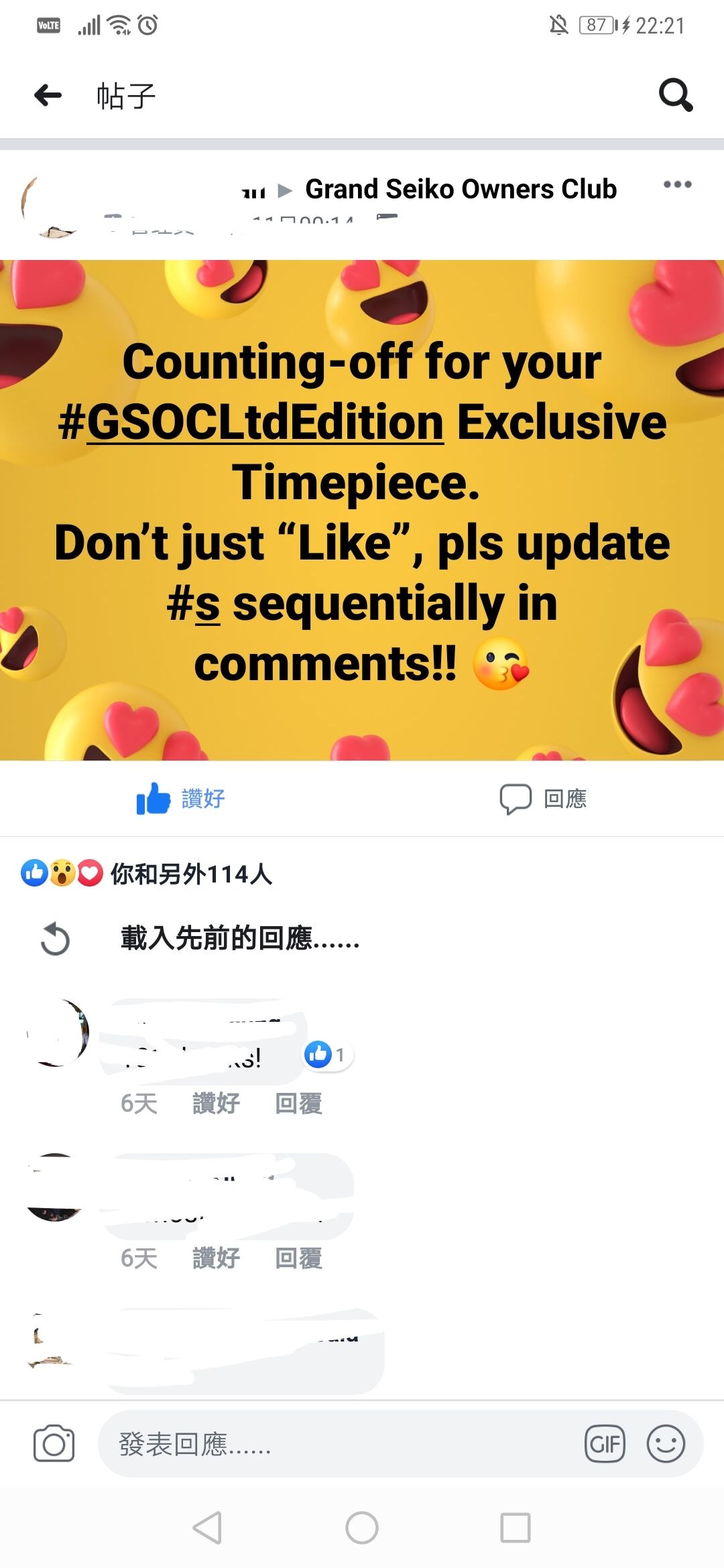Tap the back arrow in the header
Viewport: 724px width, 1568px height.
(x=48, y=95)
